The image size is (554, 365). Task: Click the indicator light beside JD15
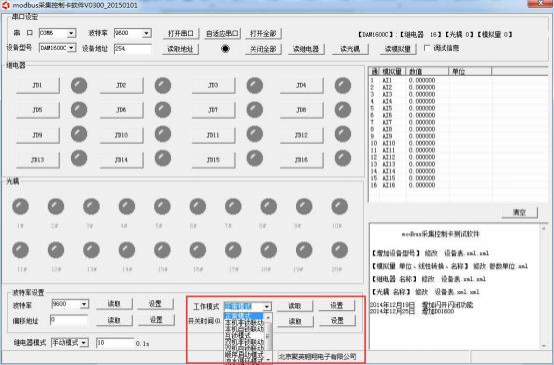click(x=254, y=158)
